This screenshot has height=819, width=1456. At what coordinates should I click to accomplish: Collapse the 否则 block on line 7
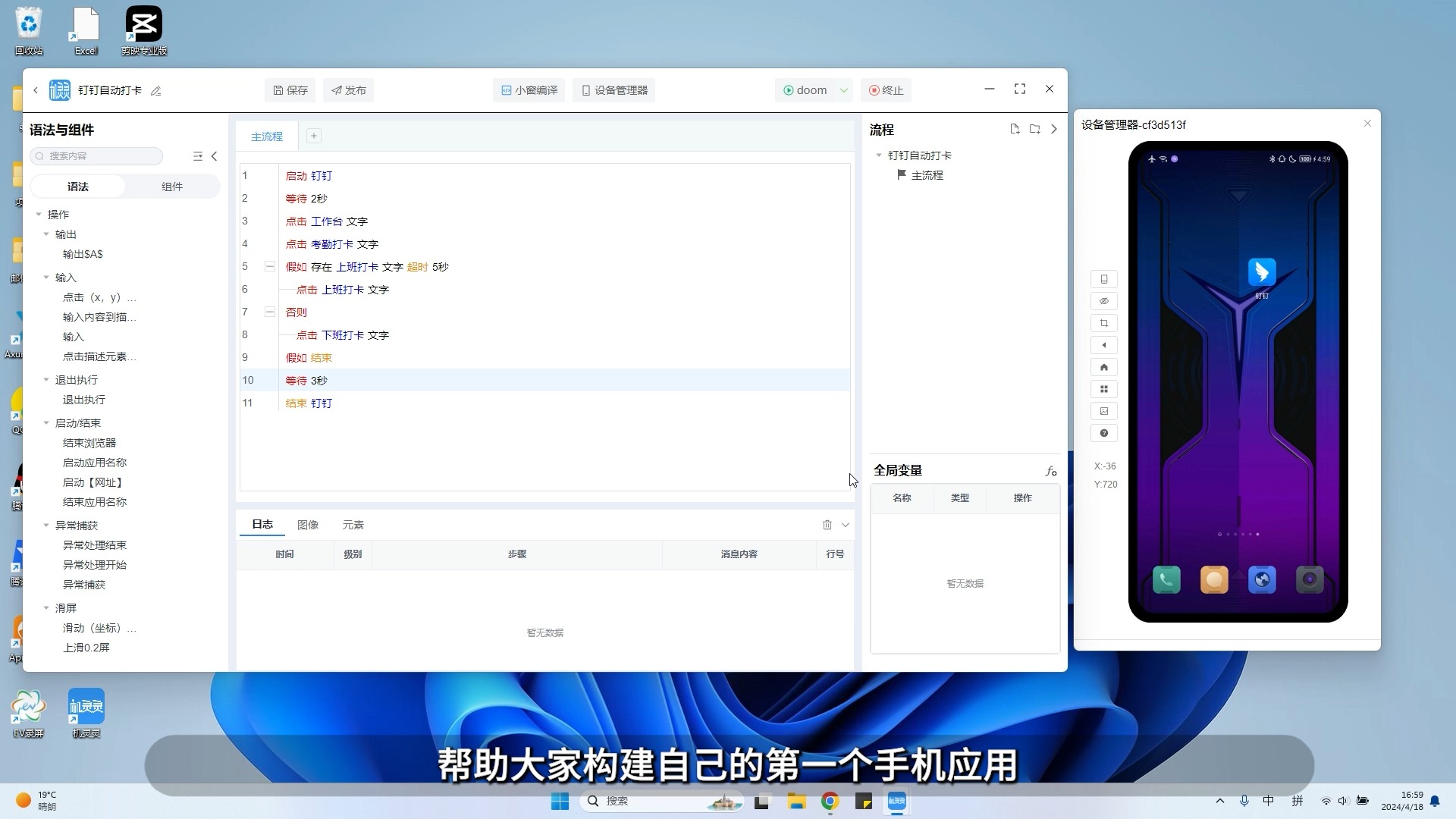(269, 312)
